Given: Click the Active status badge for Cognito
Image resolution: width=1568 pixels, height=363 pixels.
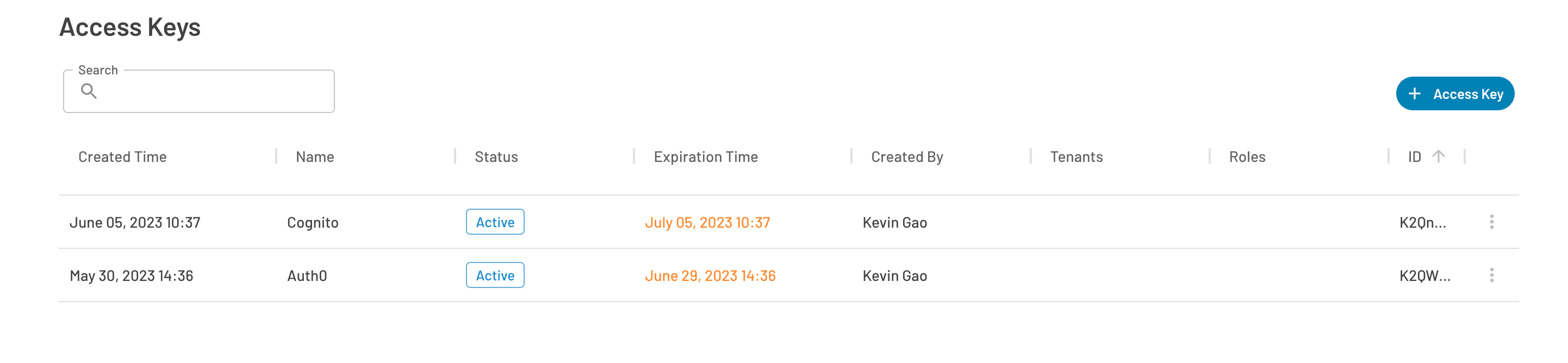Looking at the screenshot, I should [x=495, y=222].
